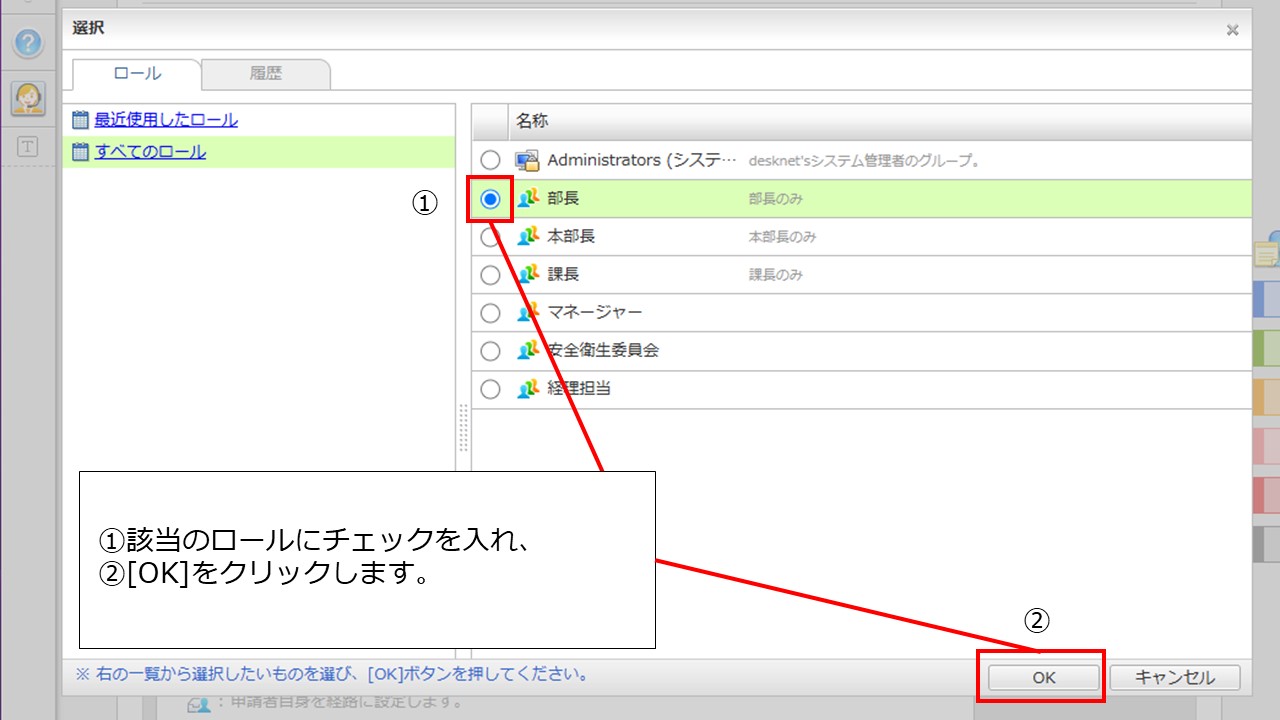Click the 課長のみ description text
This screenshot has width=1280, height=720.
pyautogui.click(x=776, y=275)
